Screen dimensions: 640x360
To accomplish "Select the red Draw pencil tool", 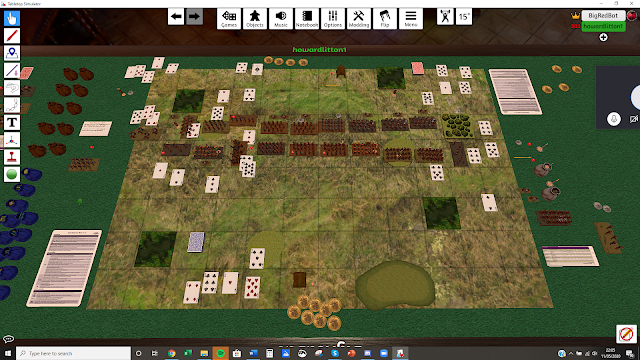I will [12, 36].
